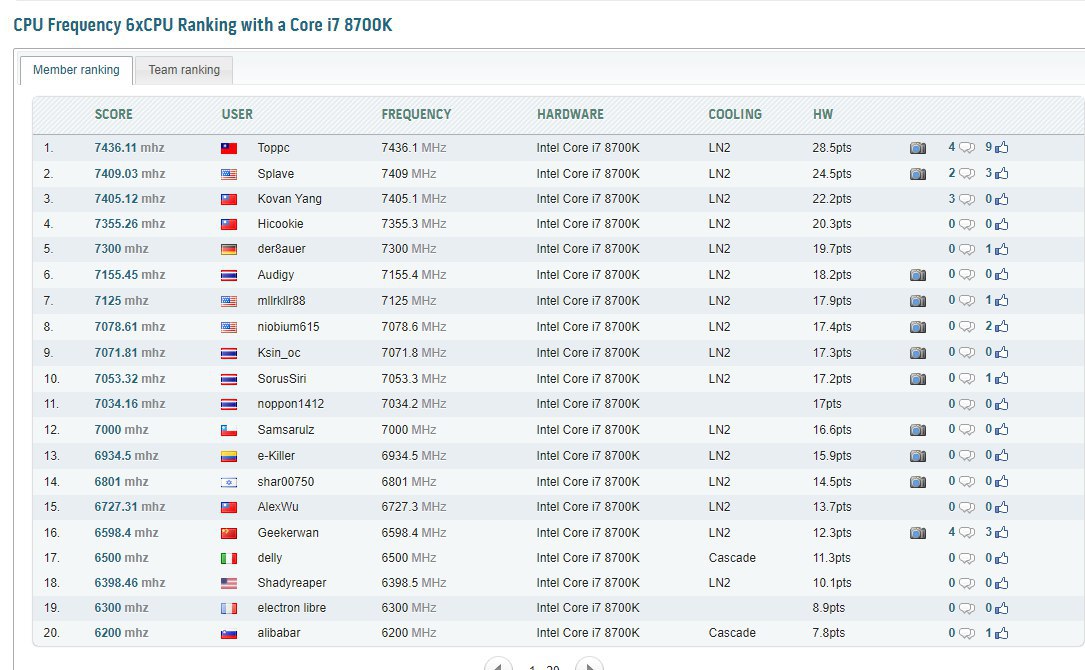
Task: Open Shadyreaper's user profile
Action: tap(291, 583)
